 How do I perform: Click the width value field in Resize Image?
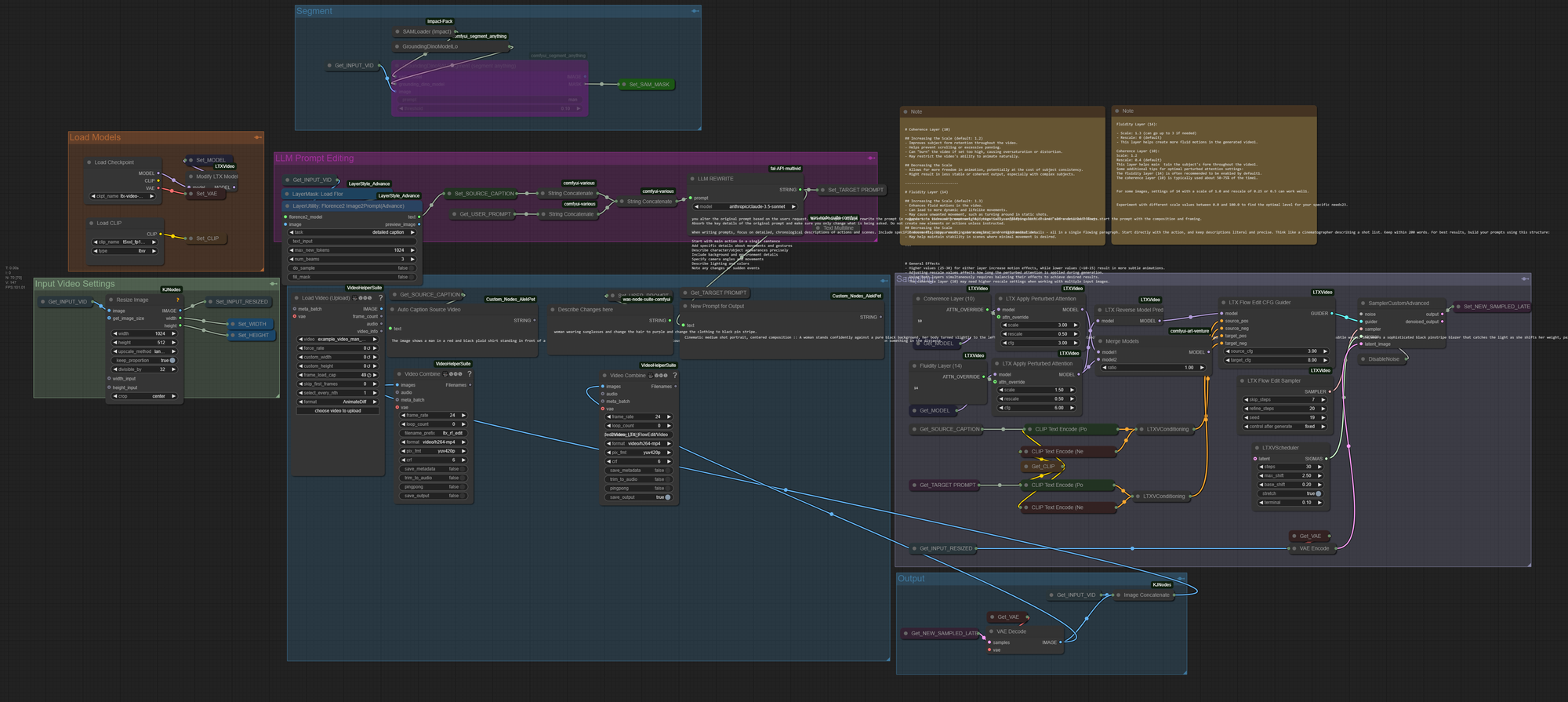pos(145,333)
